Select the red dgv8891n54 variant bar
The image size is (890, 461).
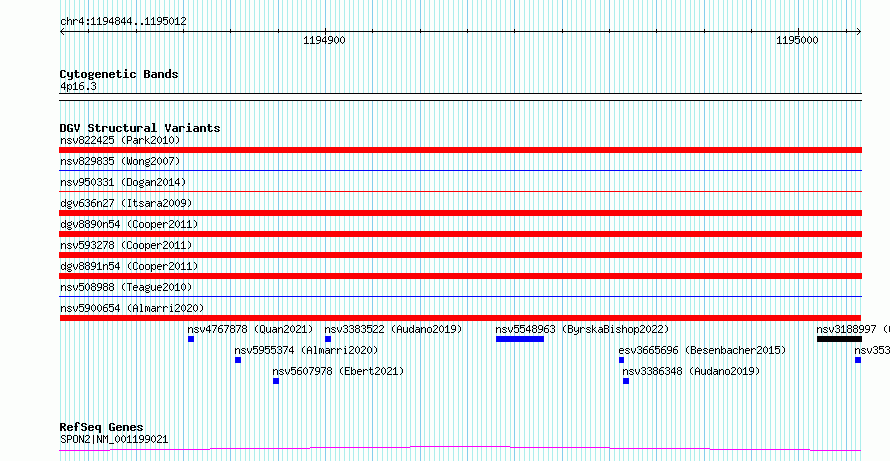[460, 276]
